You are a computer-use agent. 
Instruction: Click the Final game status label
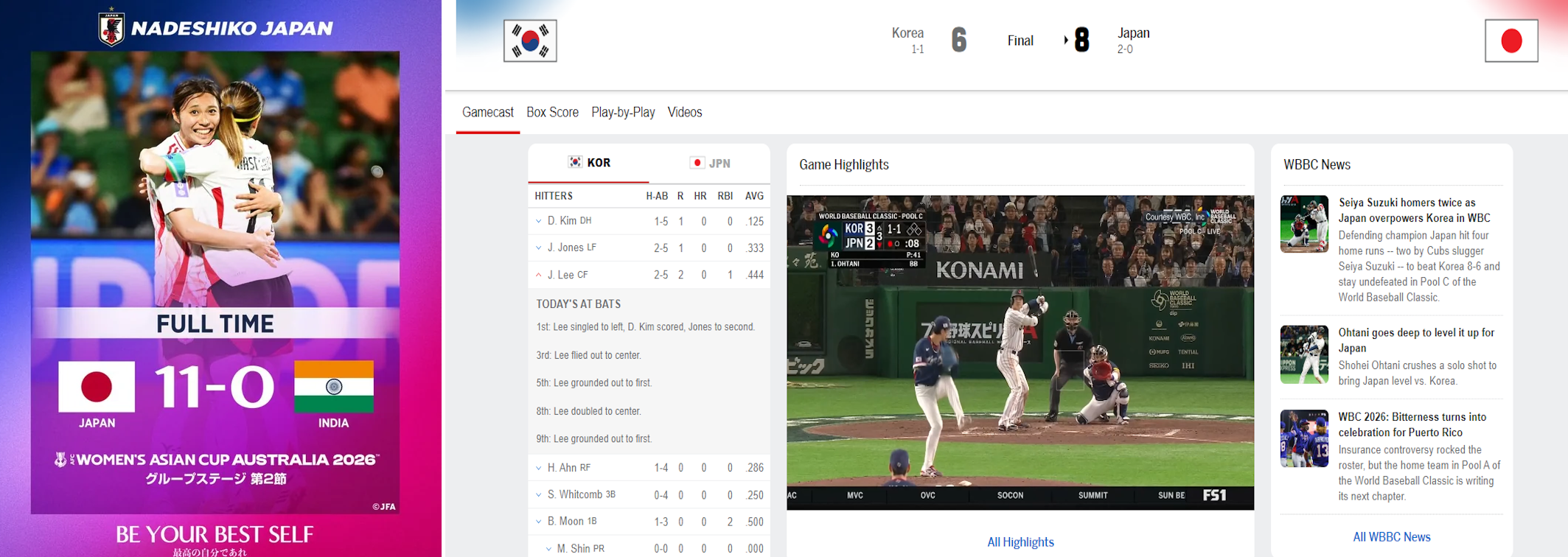pos(1020,41)
